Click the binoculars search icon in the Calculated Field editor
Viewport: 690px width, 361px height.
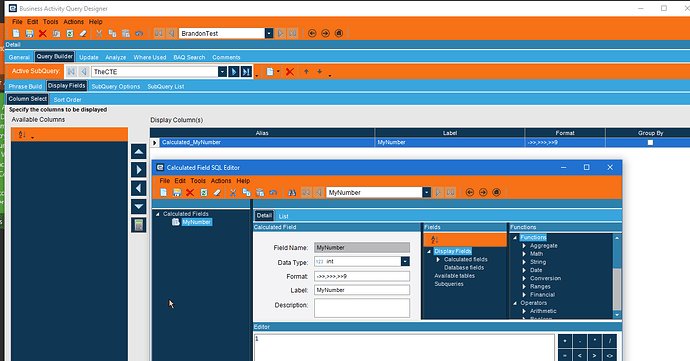click(291, 192)
